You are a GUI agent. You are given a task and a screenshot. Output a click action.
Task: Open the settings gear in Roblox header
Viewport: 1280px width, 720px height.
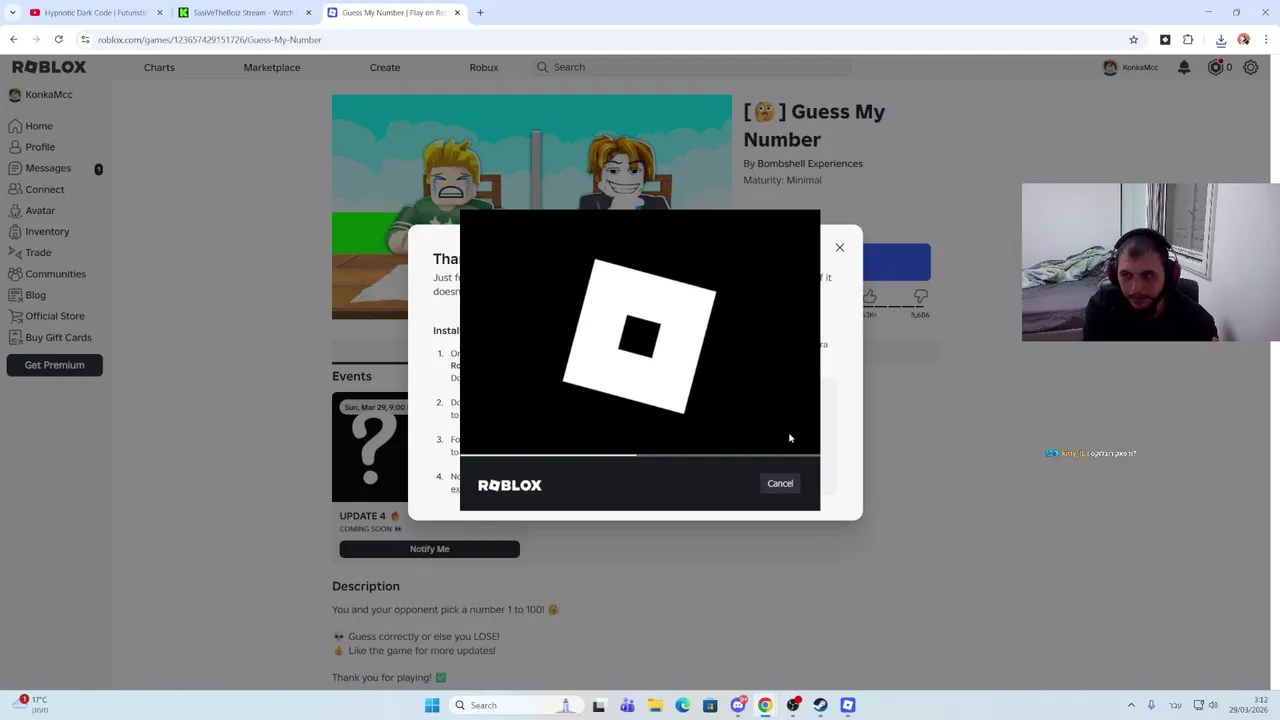1250,67
